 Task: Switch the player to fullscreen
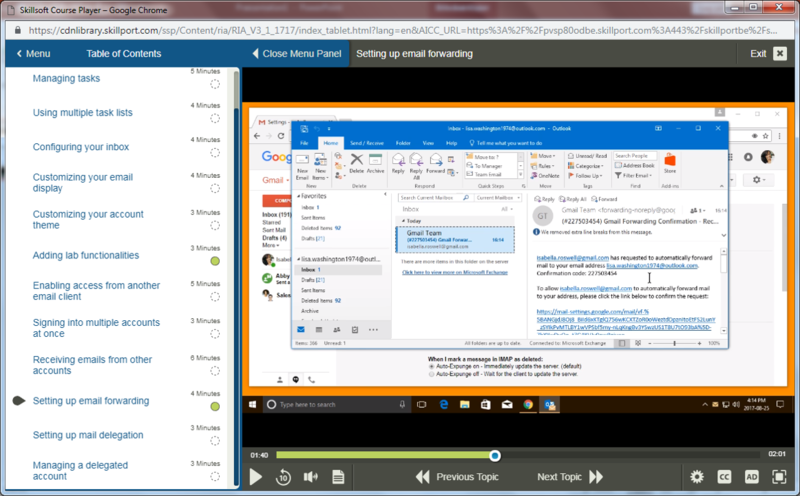click(x=779, y=477)
